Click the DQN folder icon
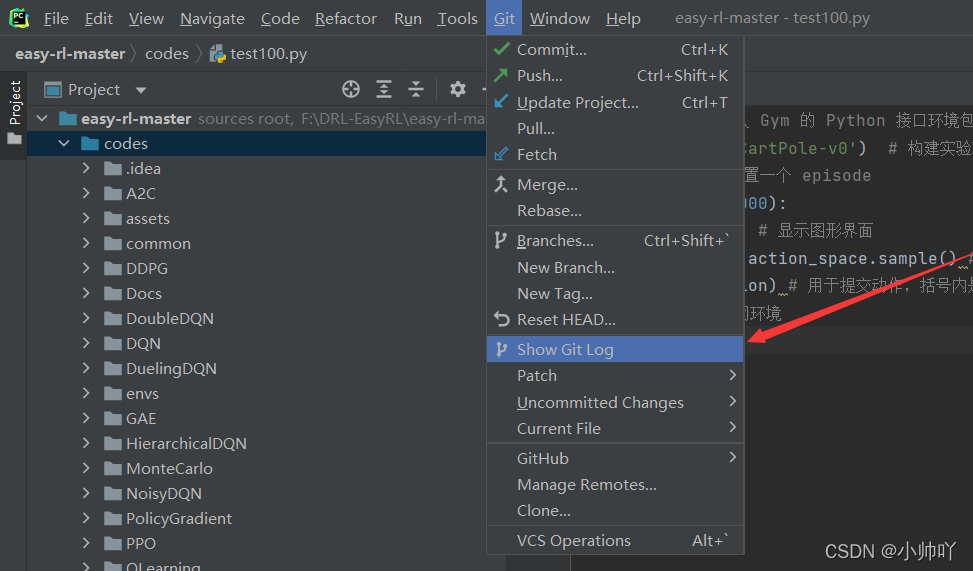 (113, 344)
